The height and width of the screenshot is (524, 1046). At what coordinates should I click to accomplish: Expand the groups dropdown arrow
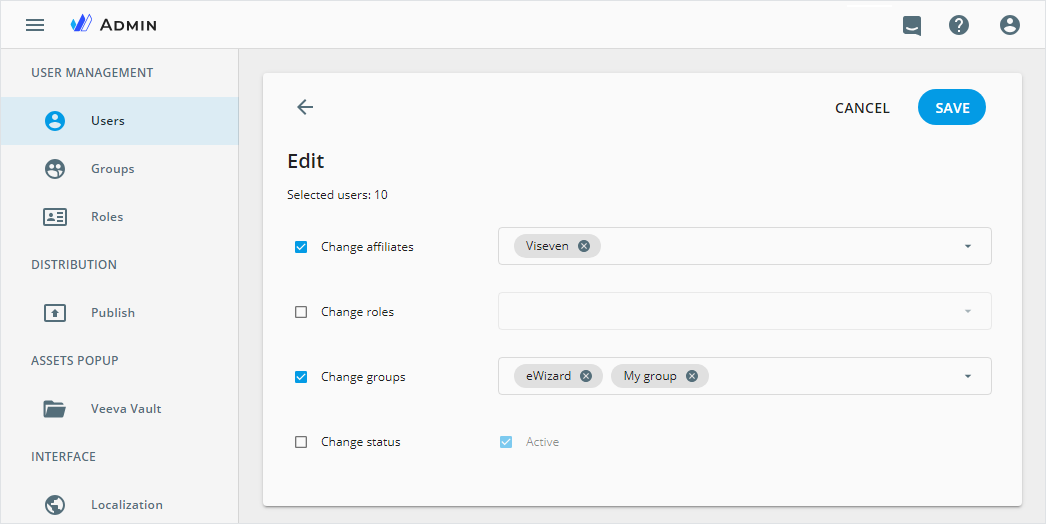[967, 376]
